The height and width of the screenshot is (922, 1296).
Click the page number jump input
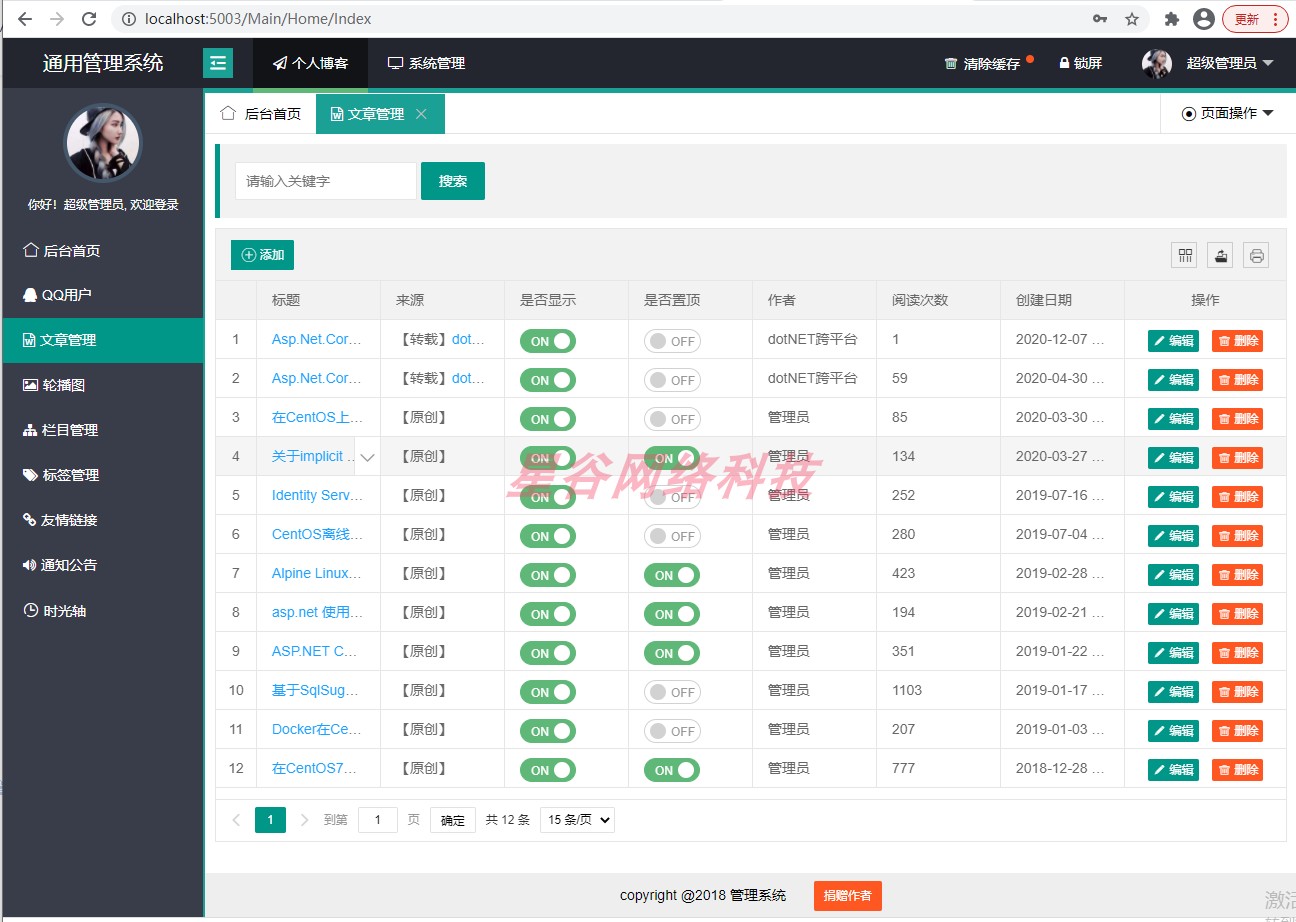[x=378, y=820]
